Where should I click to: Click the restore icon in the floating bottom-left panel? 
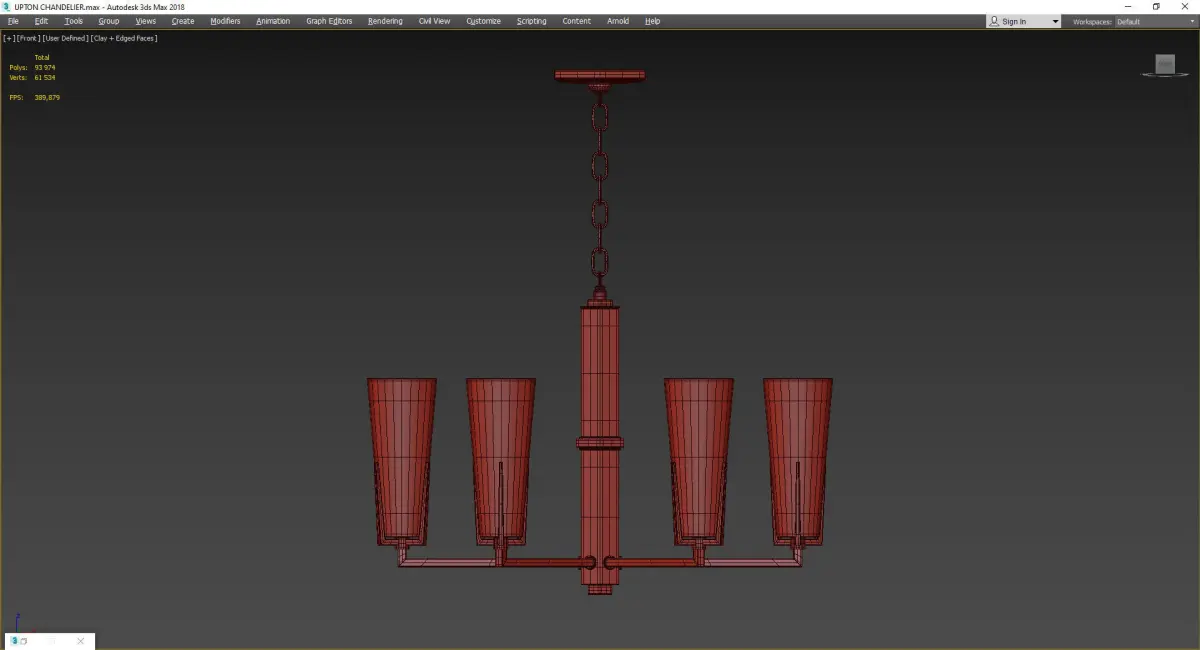point(23,641)
